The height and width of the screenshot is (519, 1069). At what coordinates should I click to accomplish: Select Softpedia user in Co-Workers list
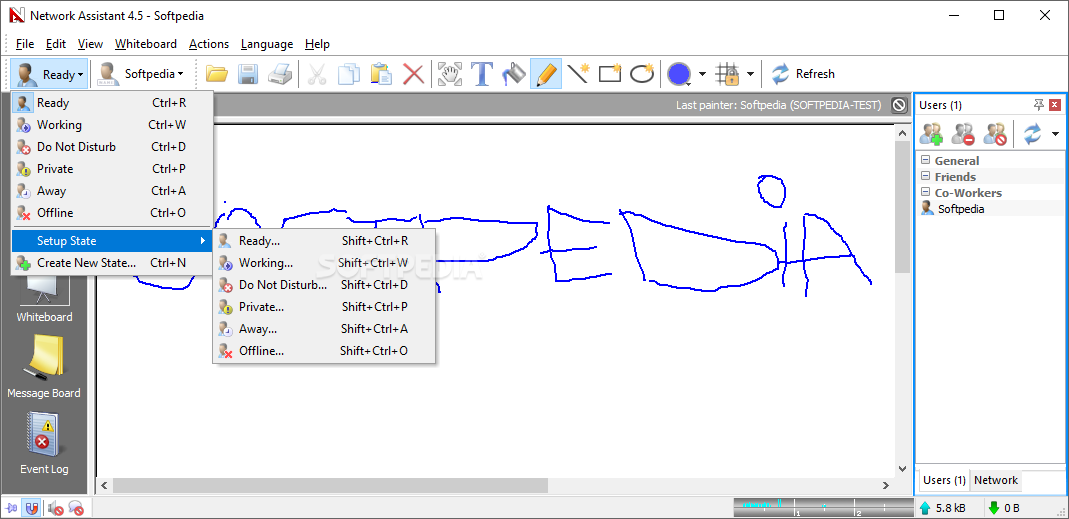960,209
